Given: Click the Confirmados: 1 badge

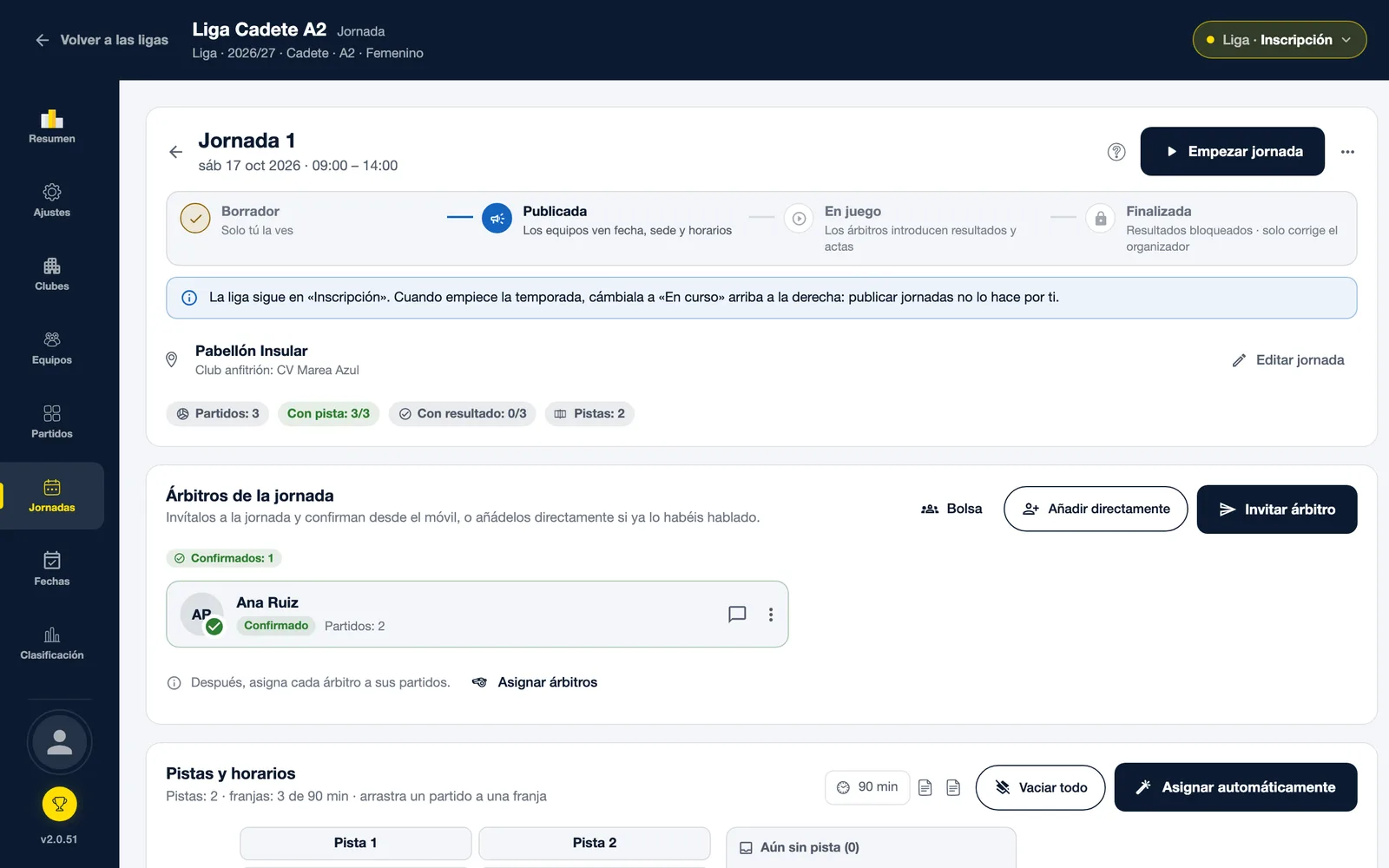Looking at the screenshot, I should (224, 558).
